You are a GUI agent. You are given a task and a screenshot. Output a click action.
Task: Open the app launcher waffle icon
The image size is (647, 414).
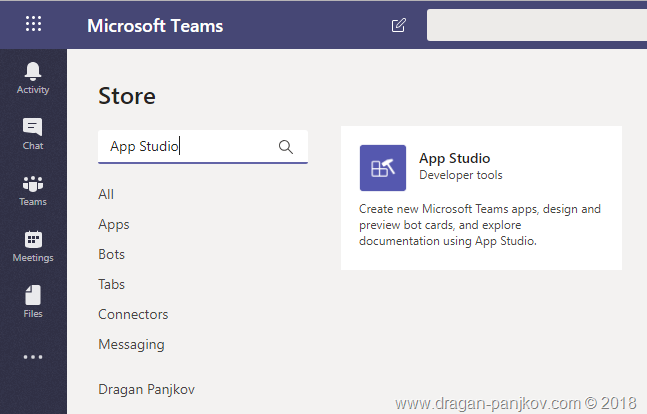[33, 25]
